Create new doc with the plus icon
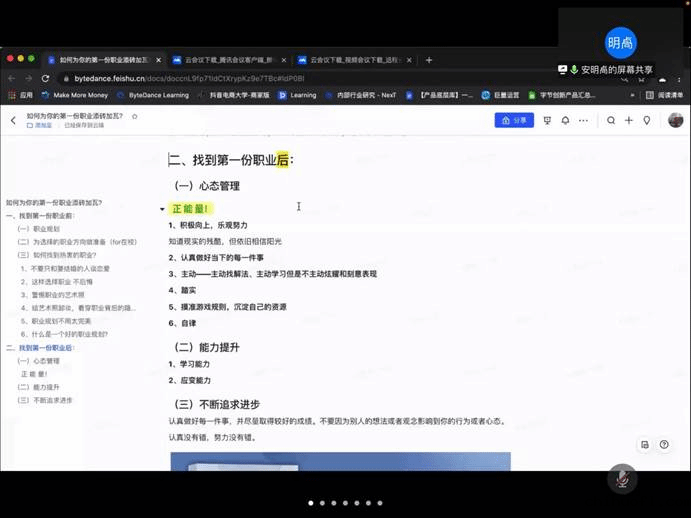This screenshot has width=691, height=518. (629, 120)
